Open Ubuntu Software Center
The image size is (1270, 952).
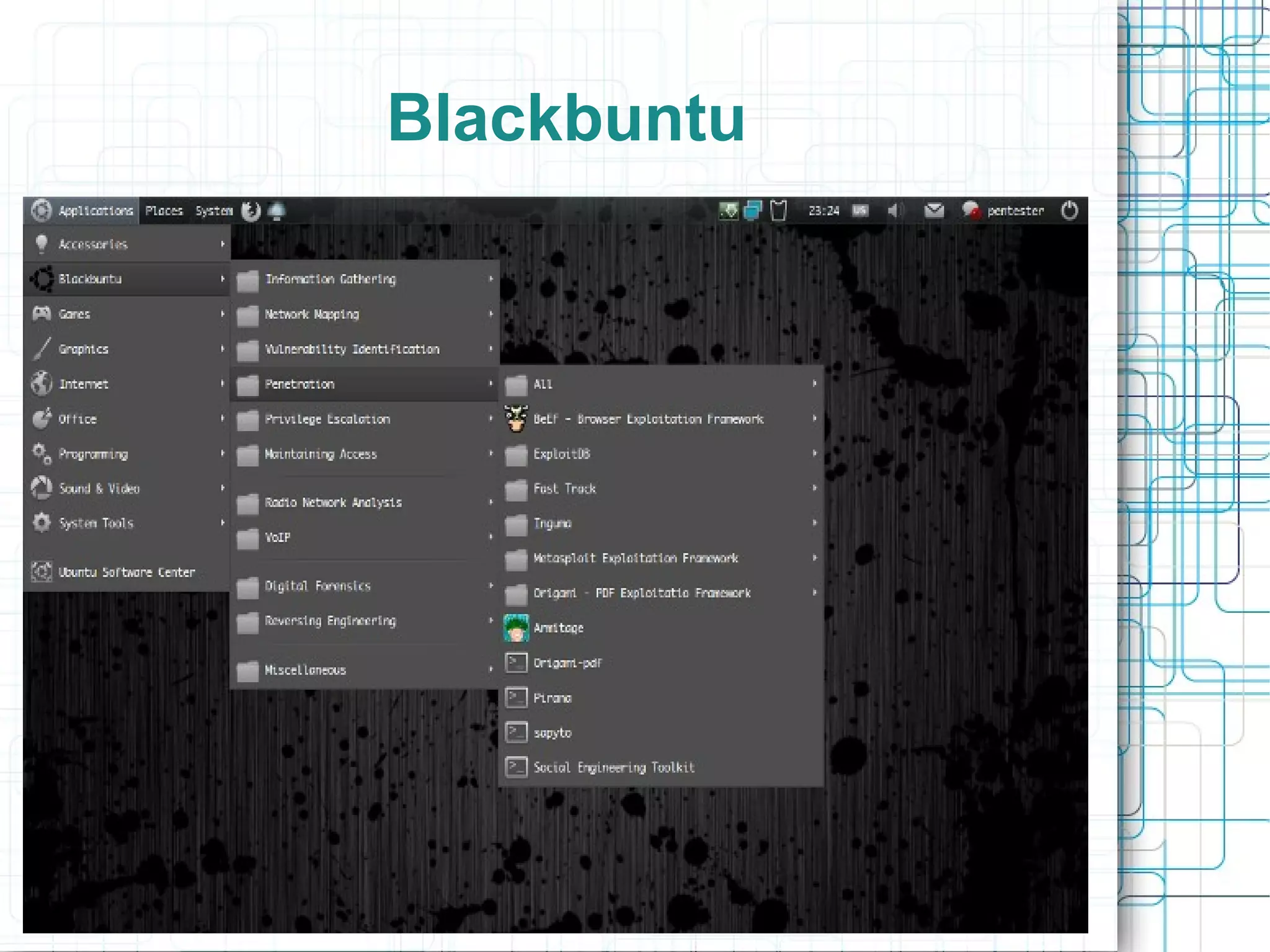127,572
